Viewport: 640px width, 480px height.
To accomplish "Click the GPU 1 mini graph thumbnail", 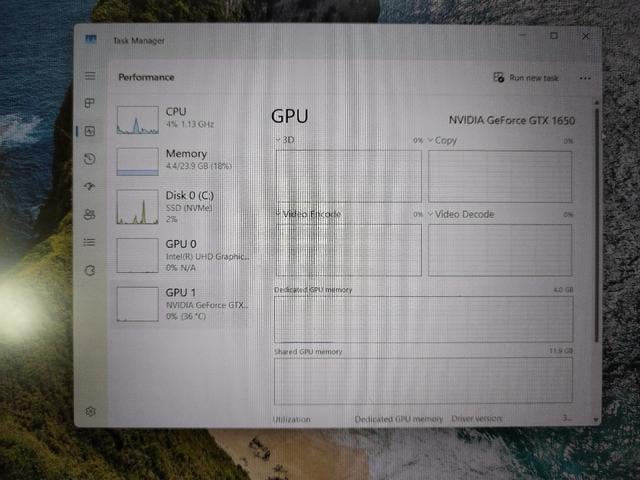I will [138, 304].
